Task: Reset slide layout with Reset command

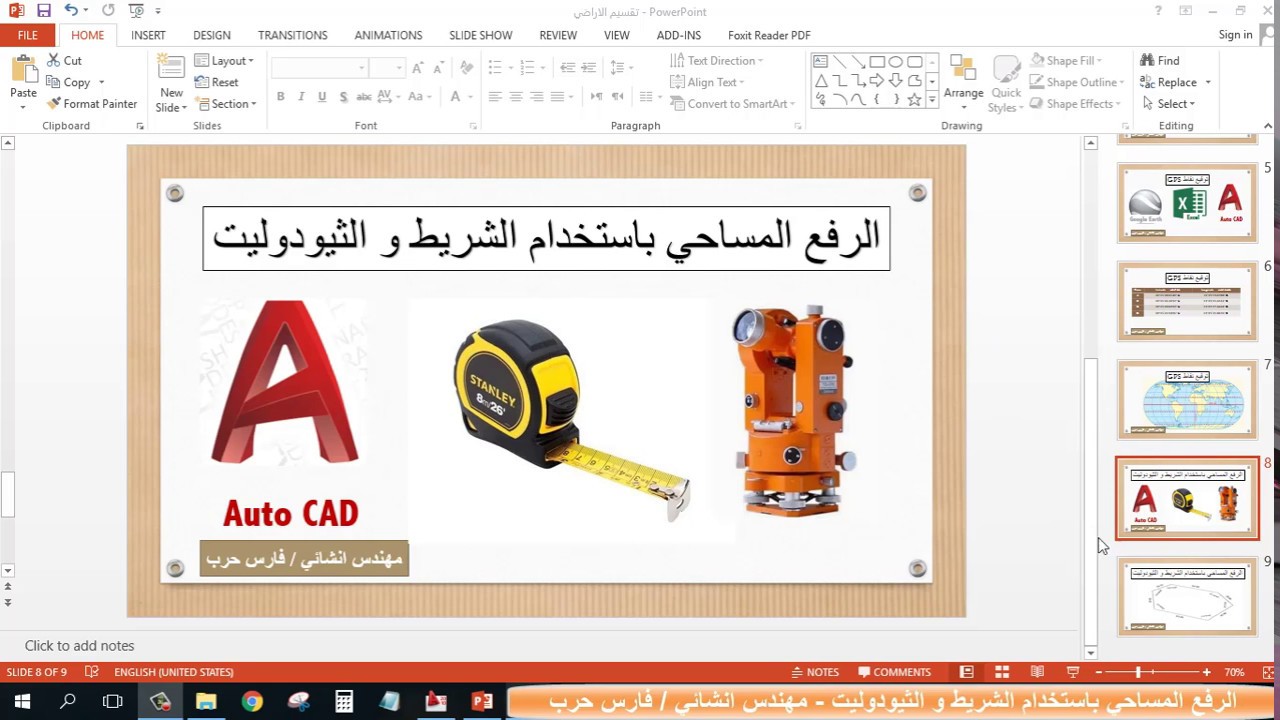Action: click(217, 82)
